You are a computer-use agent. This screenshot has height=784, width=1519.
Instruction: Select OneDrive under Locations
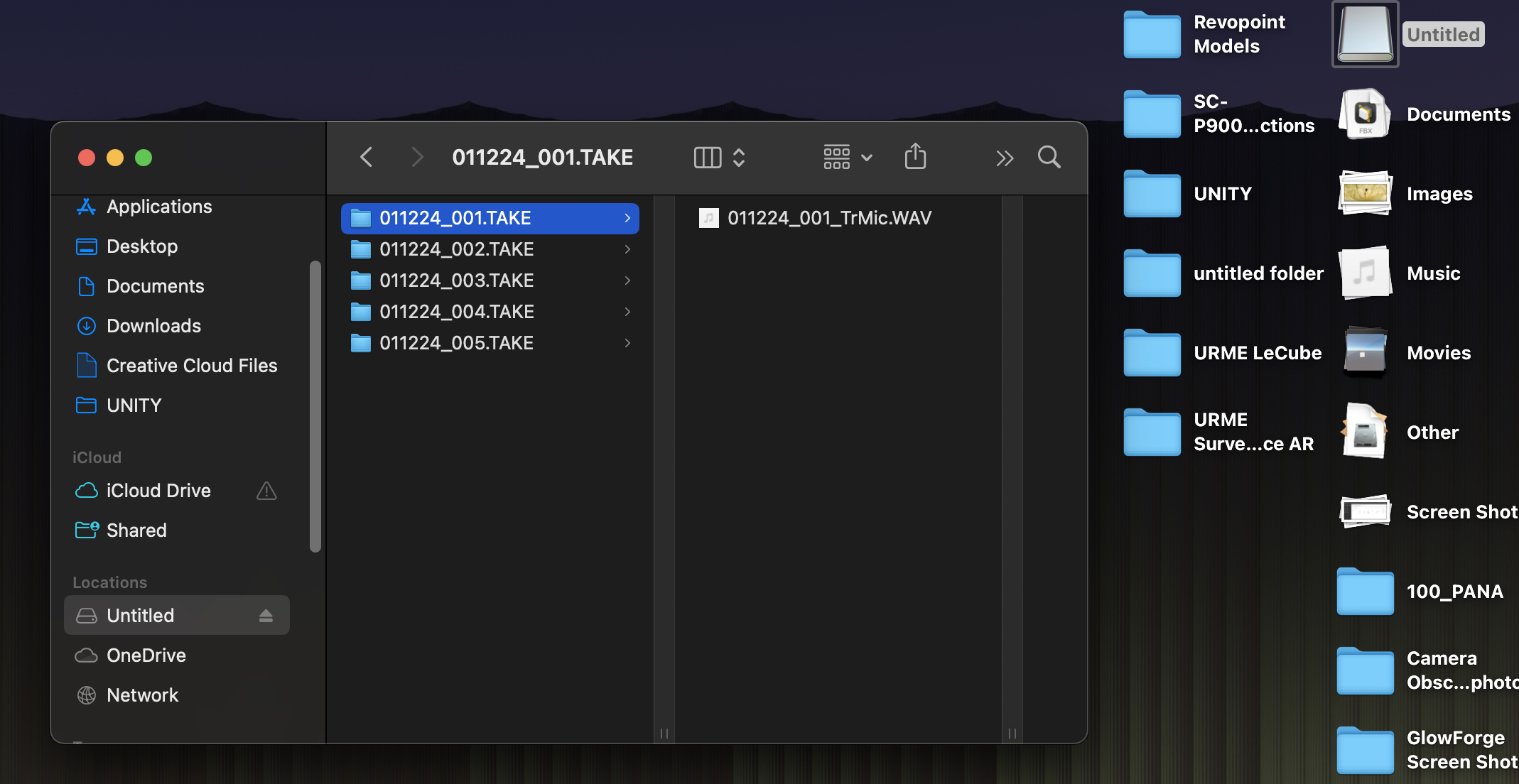[146, 655]
